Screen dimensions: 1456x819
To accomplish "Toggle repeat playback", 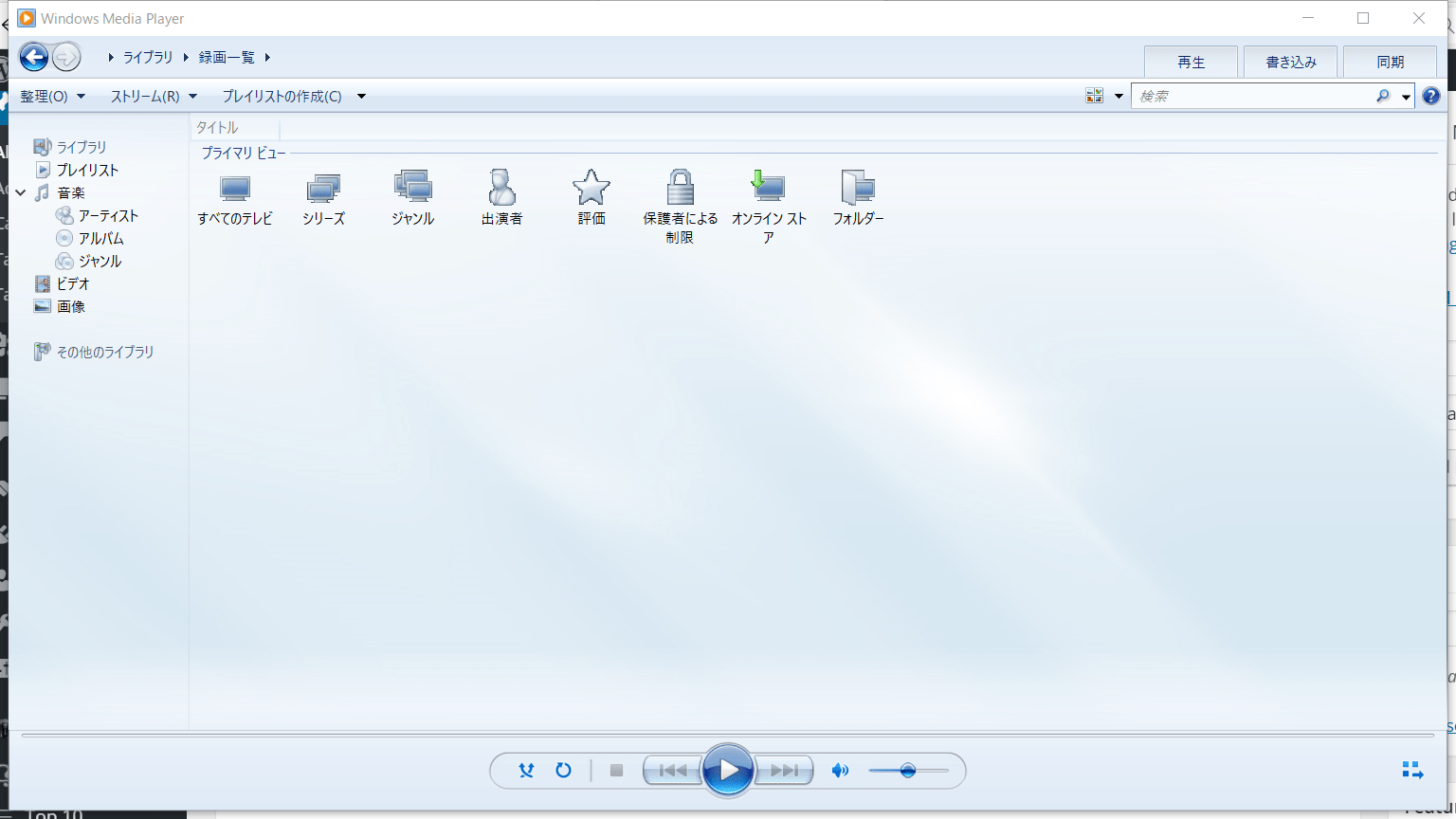I will coord(563,771).
